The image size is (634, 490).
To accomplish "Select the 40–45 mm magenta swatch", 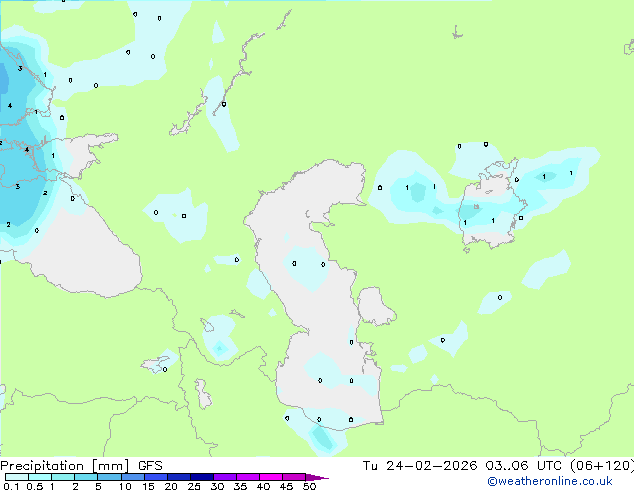I will tap(271, 477).
